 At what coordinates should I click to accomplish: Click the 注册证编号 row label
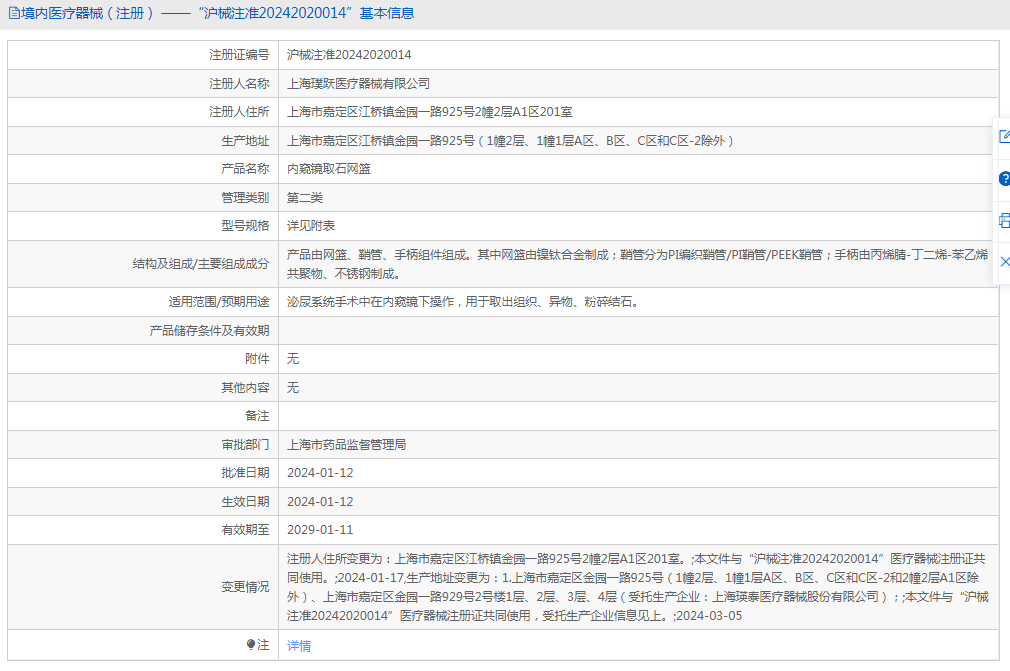(239, 55)
